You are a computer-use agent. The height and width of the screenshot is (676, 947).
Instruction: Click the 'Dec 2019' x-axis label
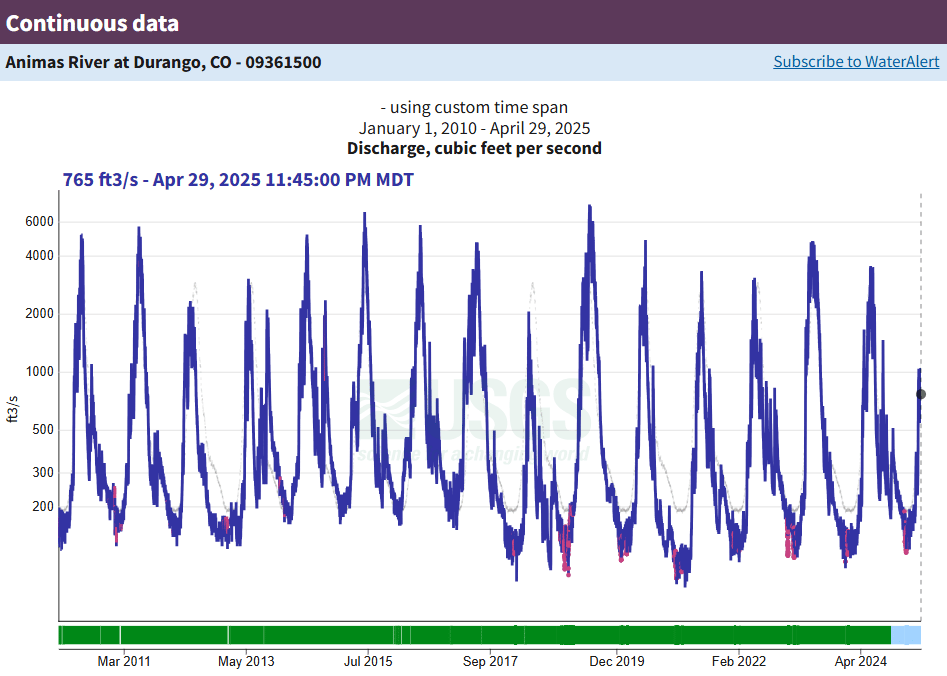(617, 662)
